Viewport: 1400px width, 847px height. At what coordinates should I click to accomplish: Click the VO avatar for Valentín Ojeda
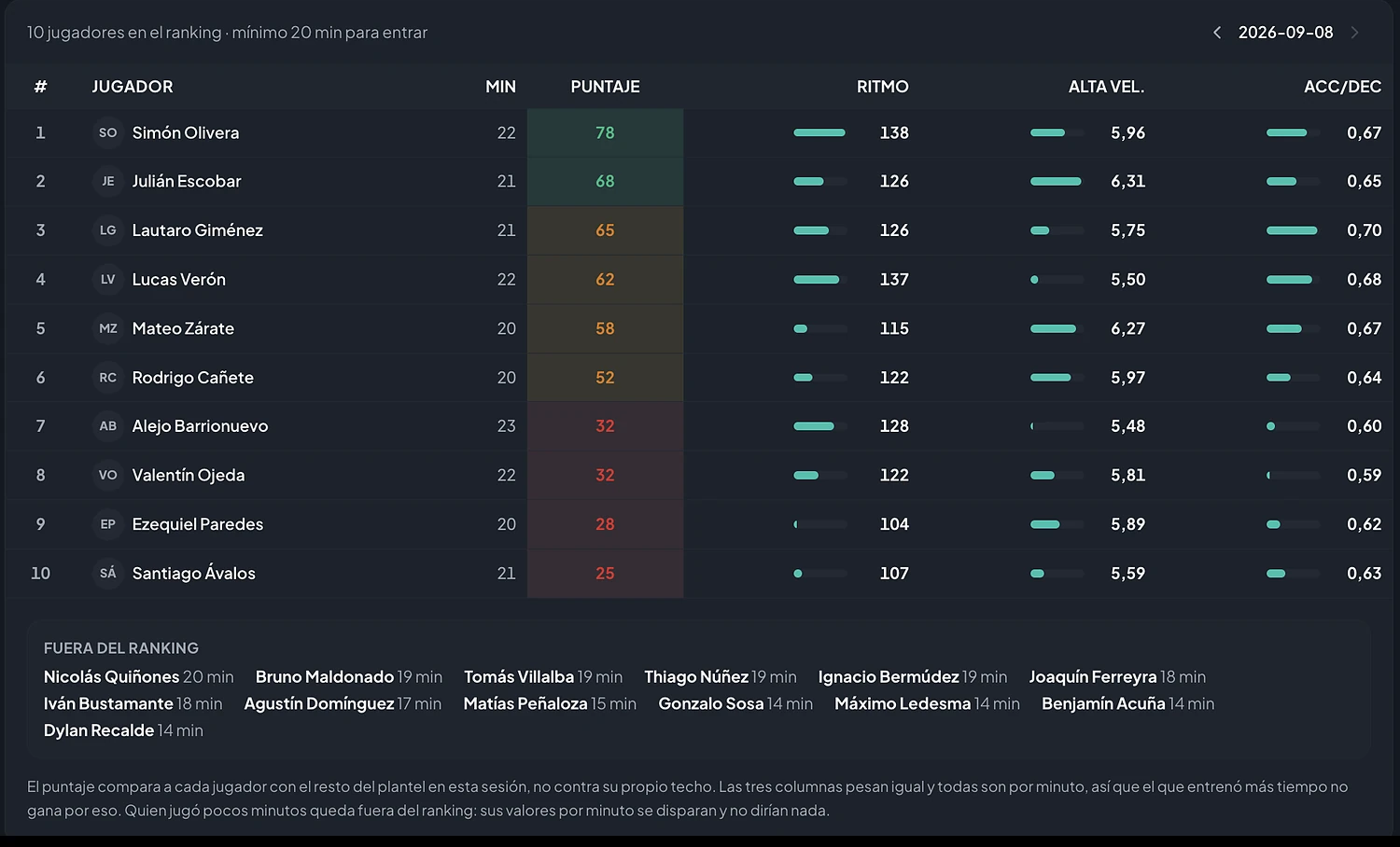pos(108,475)
